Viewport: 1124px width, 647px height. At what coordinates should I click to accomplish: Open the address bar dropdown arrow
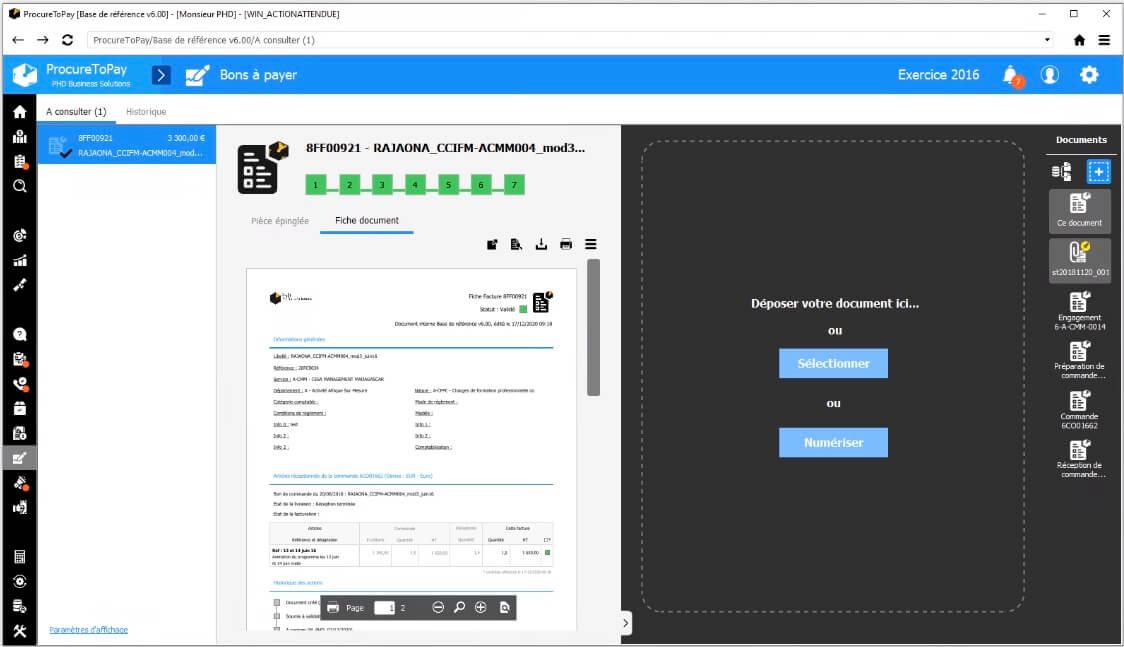point(1047,40)
